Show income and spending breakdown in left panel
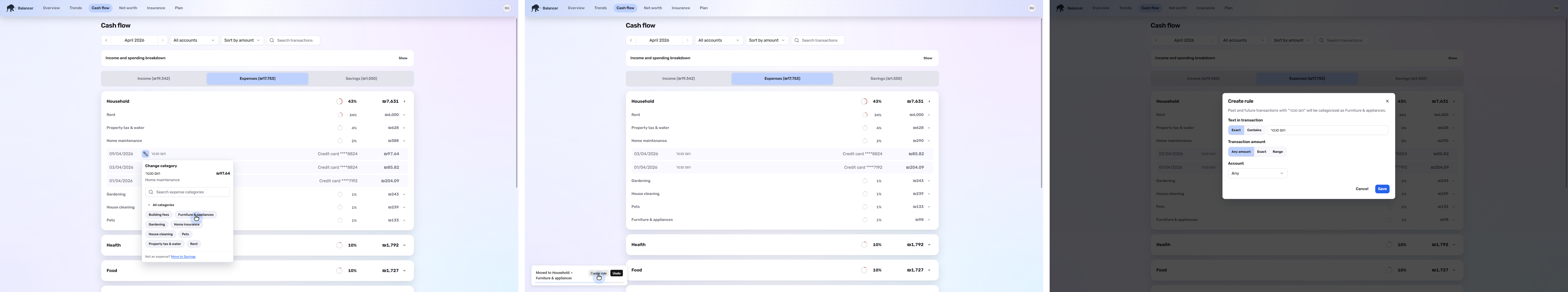 tap(403, 58)
